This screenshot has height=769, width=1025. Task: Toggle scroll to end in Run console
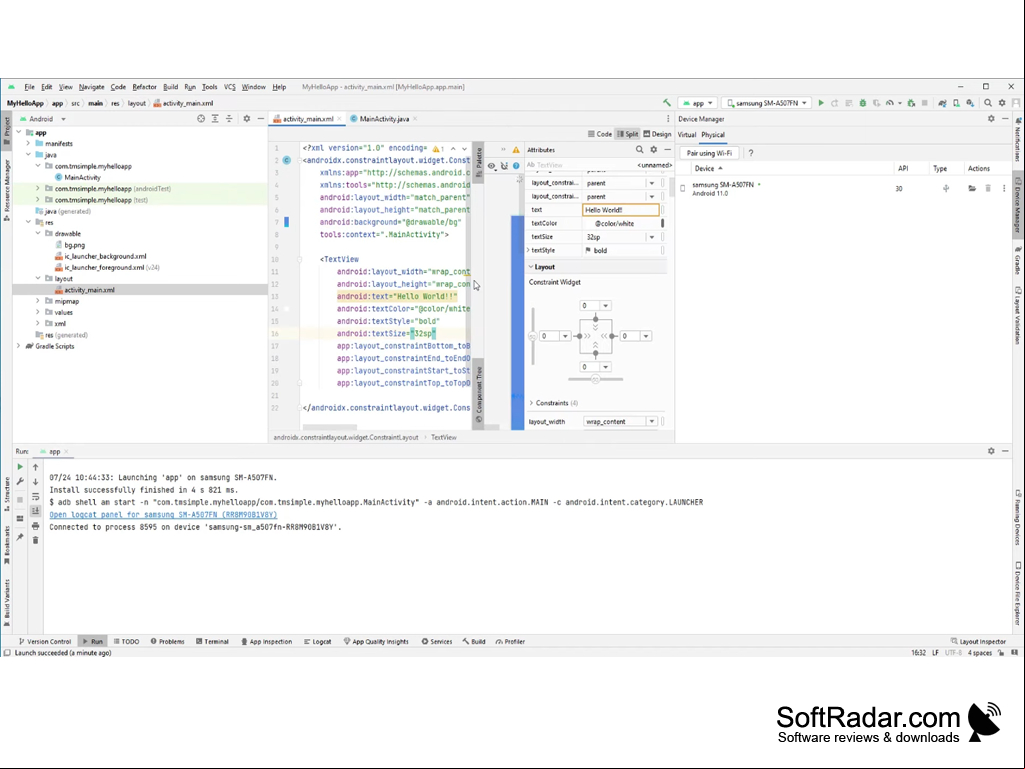[x=35, y=511]
